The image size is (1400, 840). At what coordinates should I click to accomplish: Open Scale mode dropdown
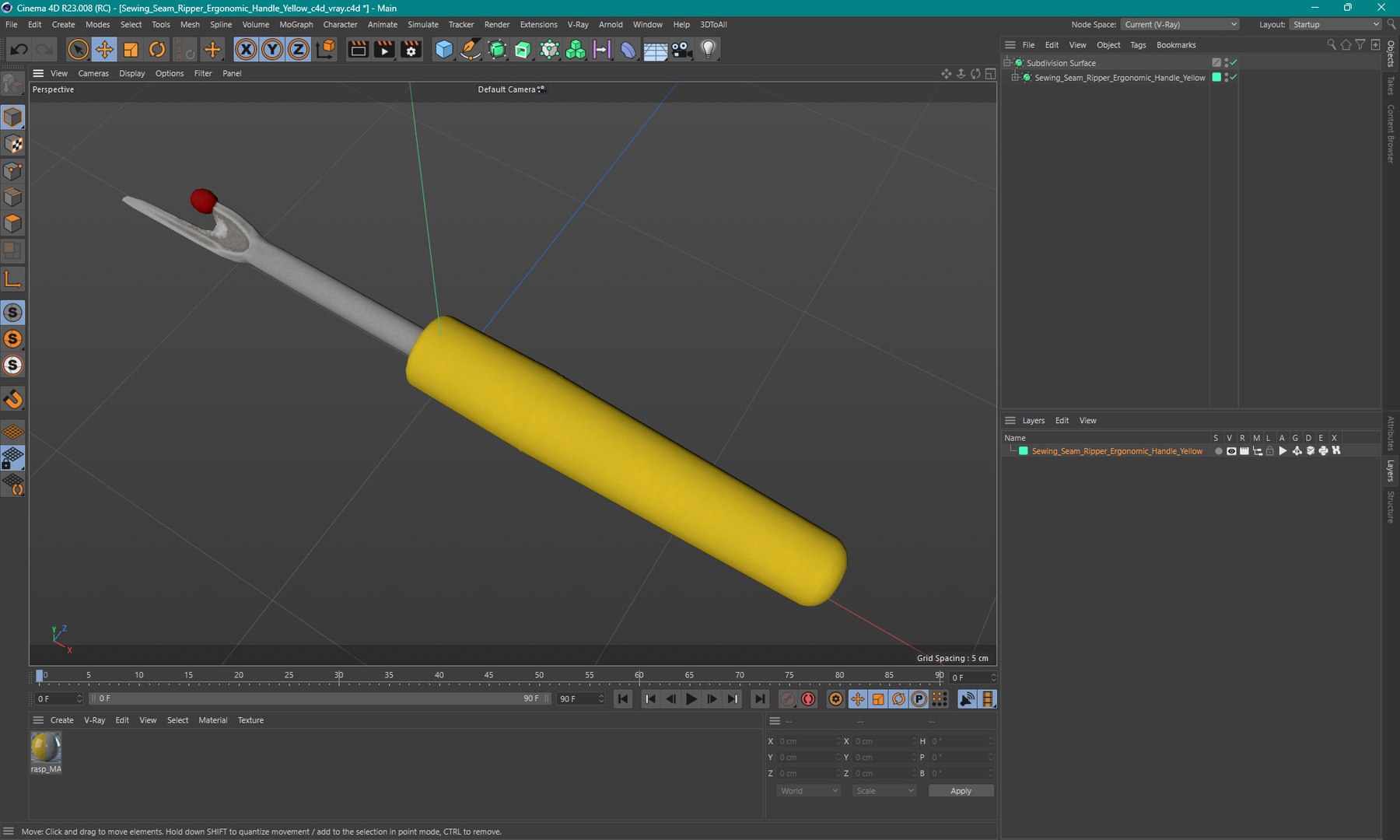click(x=884, y=791)
